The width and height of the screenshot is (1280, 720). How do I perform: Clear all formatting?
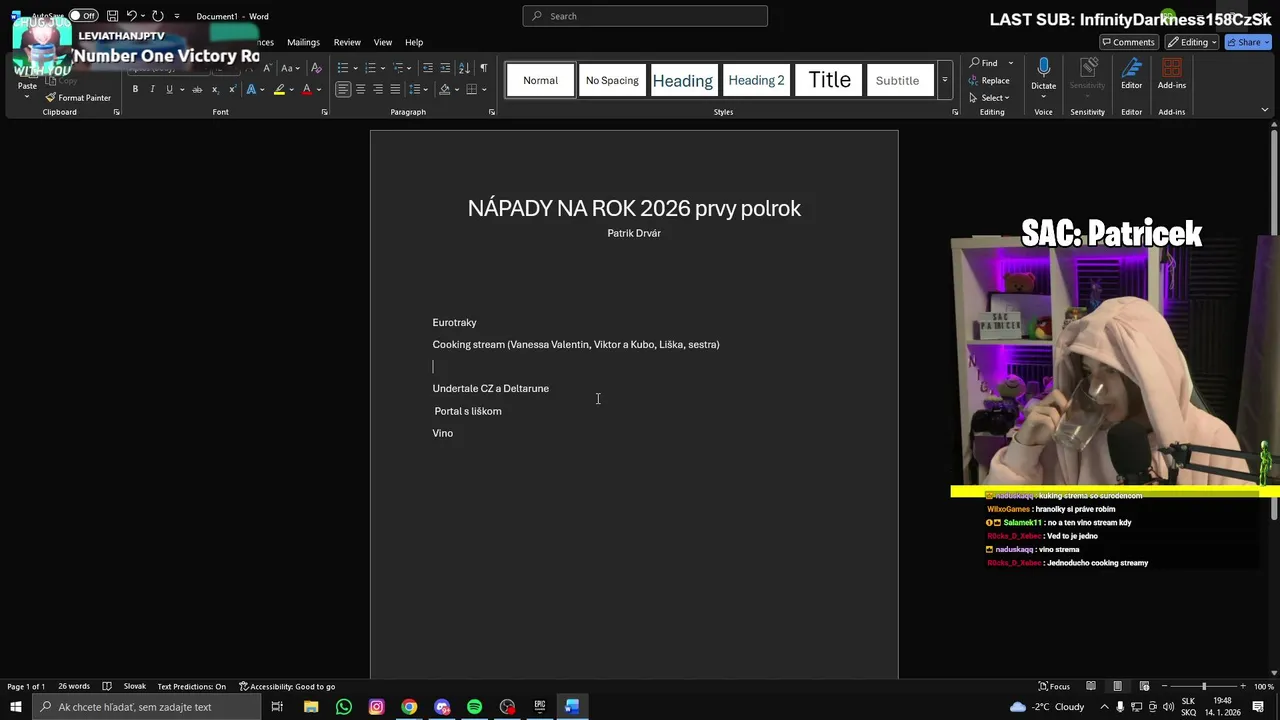click(316, 68)
